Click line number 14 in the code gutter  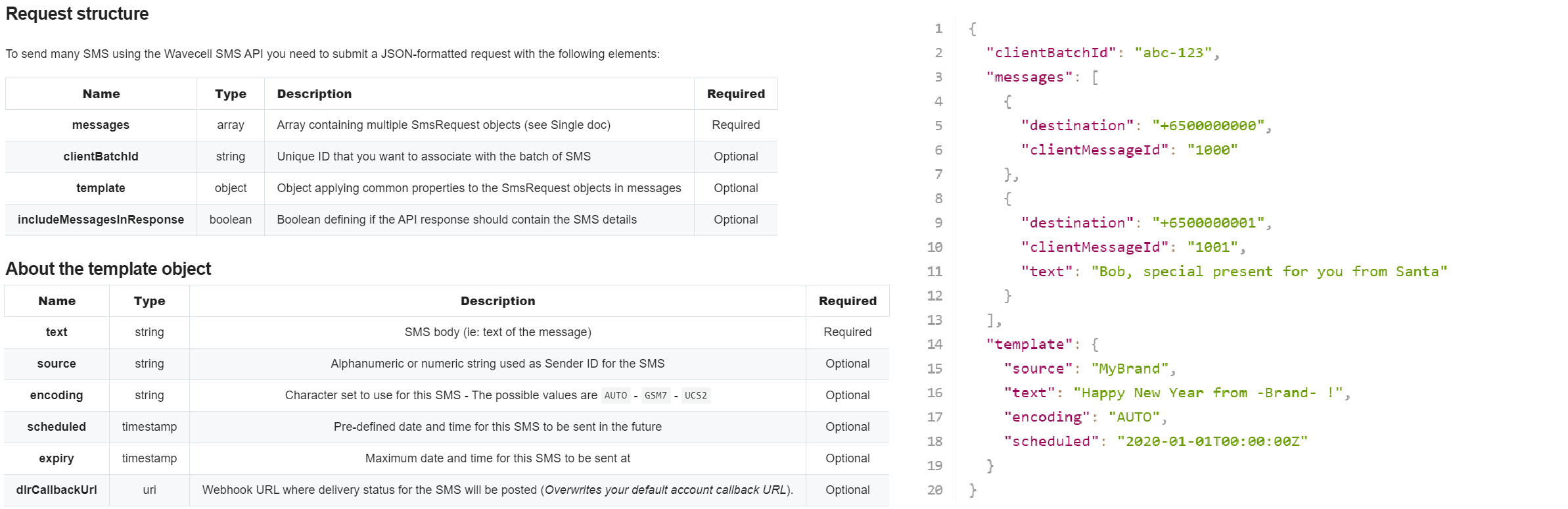pos(934,345)
